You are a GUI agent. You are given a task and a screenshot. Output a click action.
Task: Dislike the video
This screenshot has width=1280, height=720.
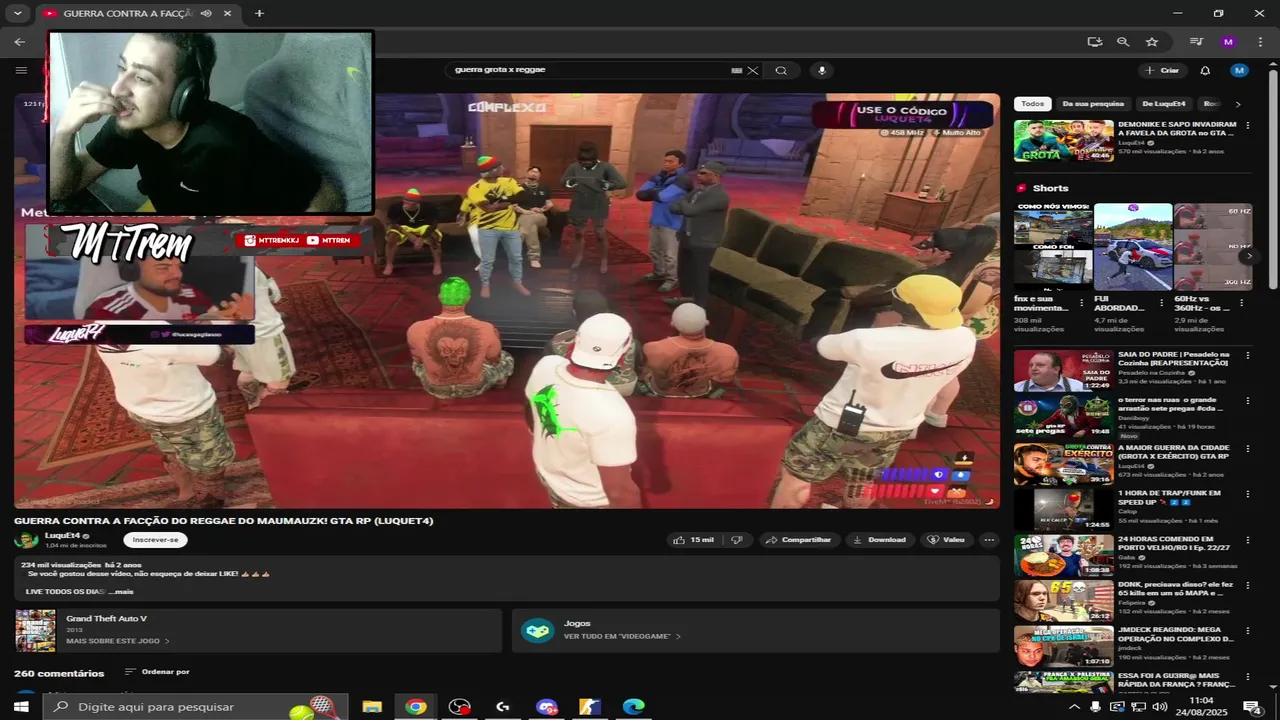(737, 539)
